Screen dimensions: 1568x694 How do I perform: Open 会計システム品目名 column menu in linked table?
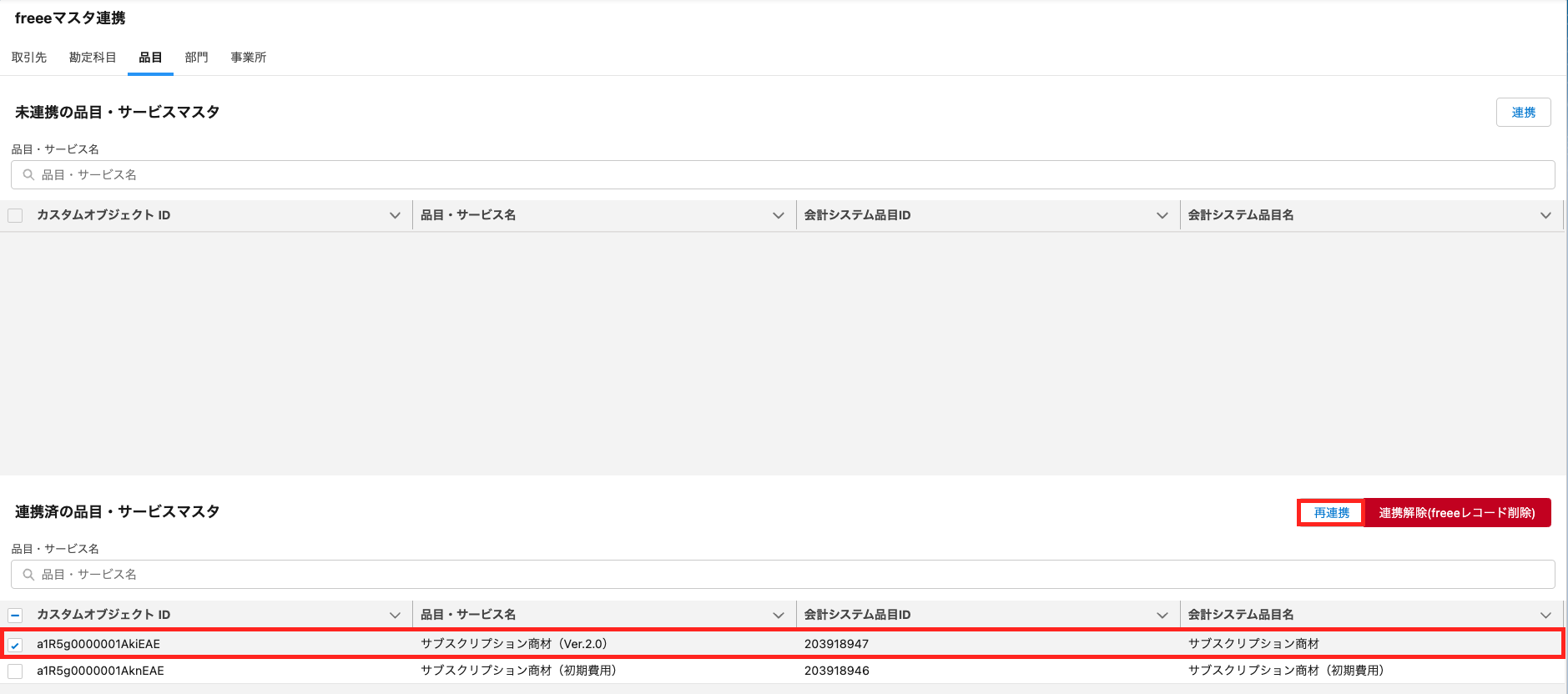click(x=1545, y=616)
